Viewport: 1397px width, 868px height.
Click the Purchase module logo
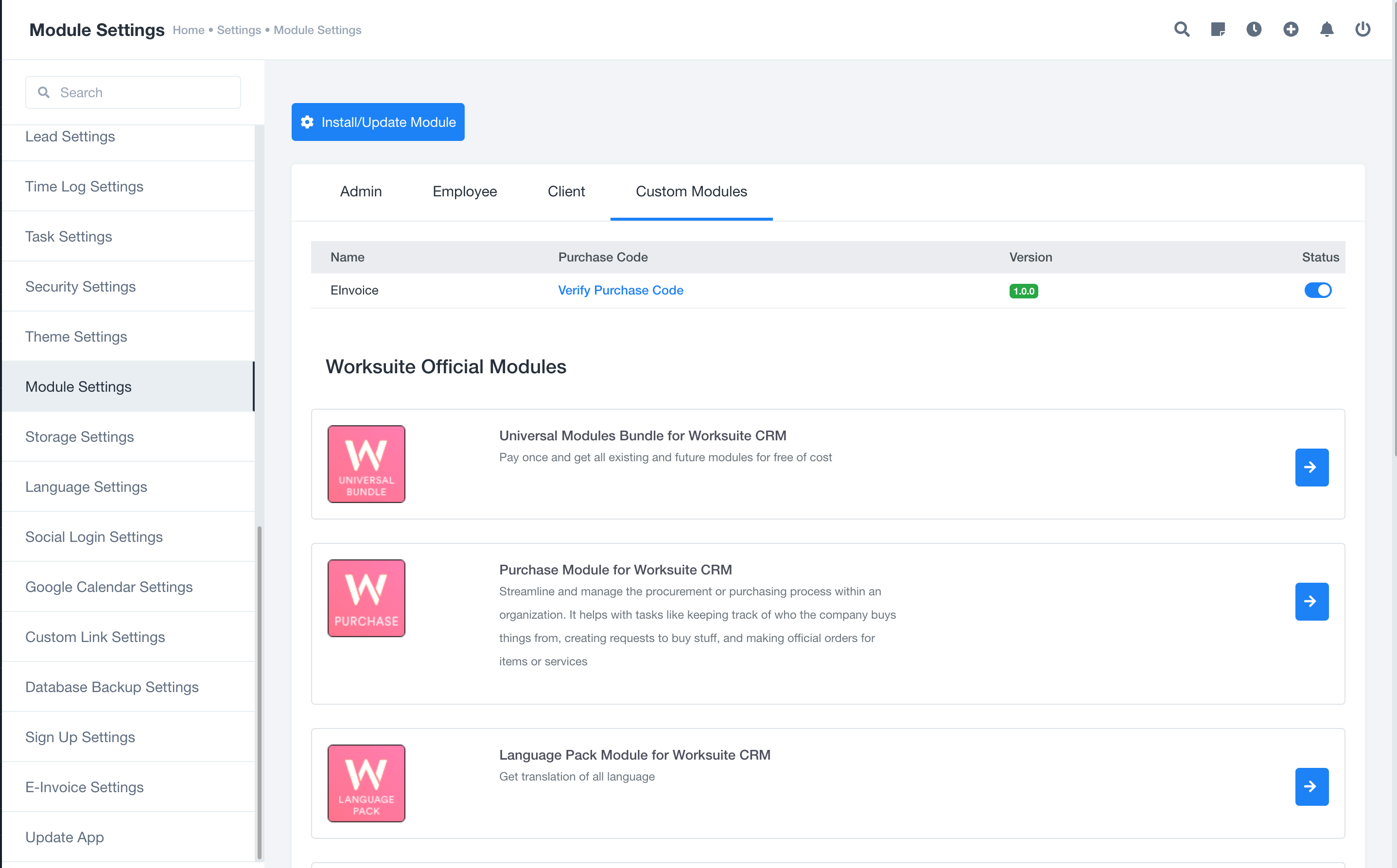tap(367, 598)
